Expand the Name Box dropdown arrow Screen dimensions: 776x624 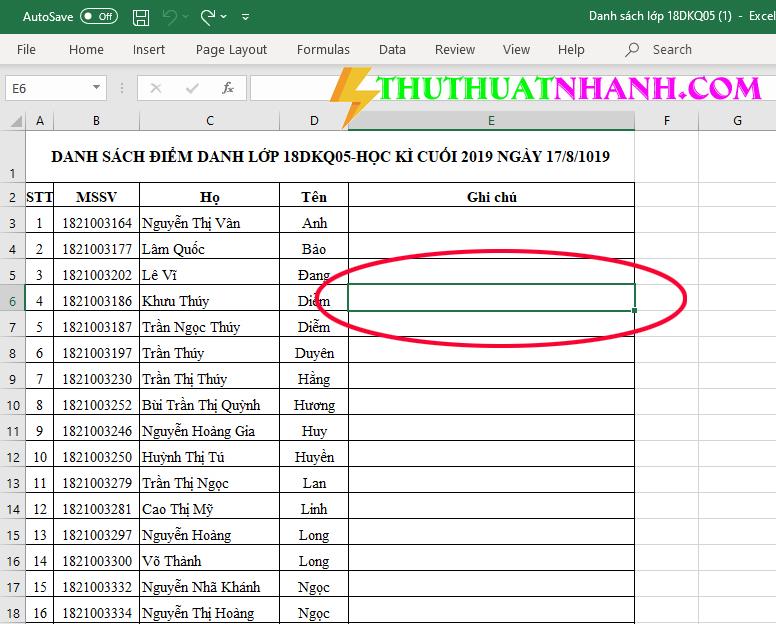(x=97, y=88)
